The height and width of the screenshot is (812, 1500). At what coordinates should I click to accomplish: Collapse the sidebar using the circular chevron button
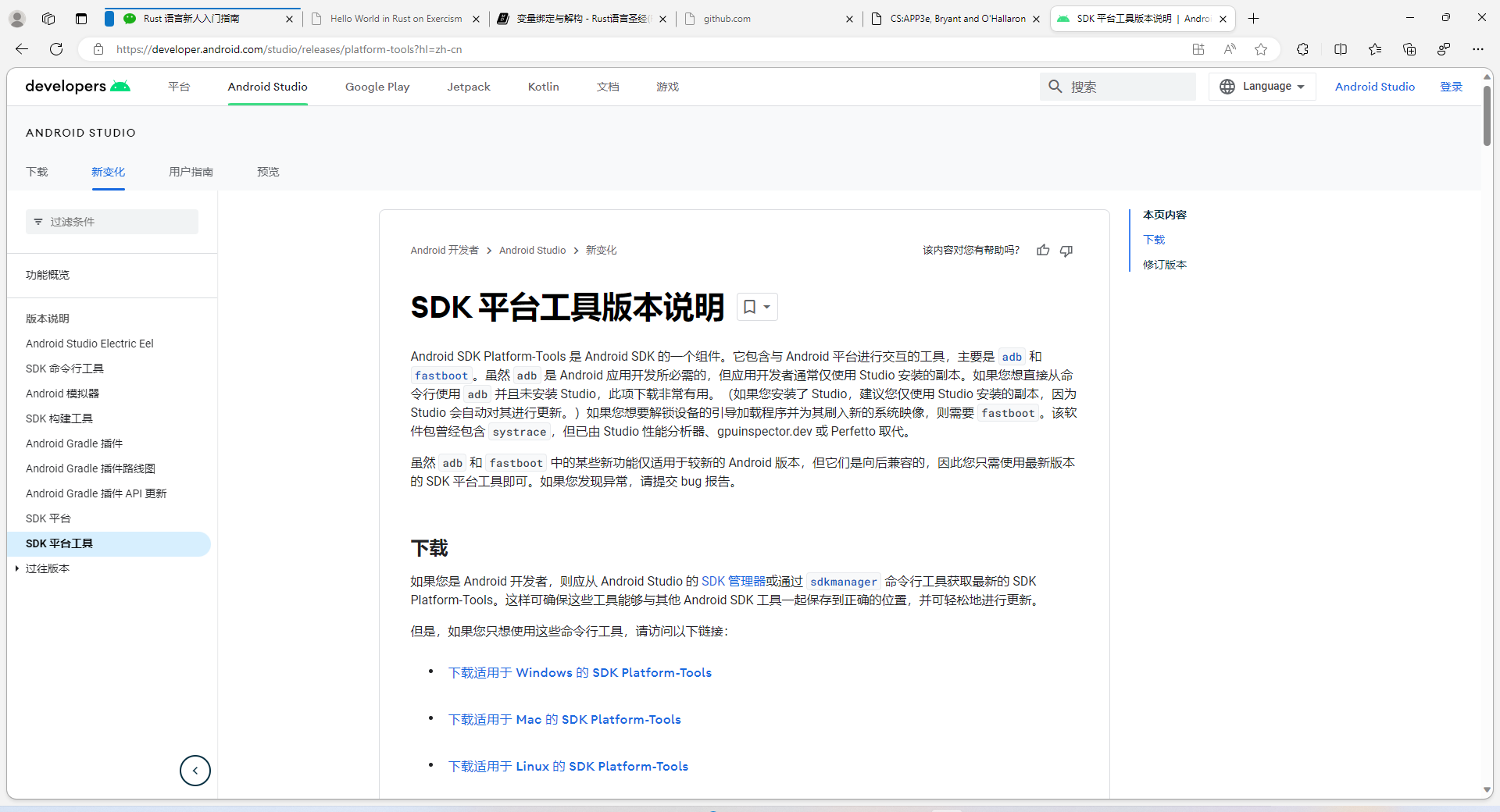pos(195,771)
